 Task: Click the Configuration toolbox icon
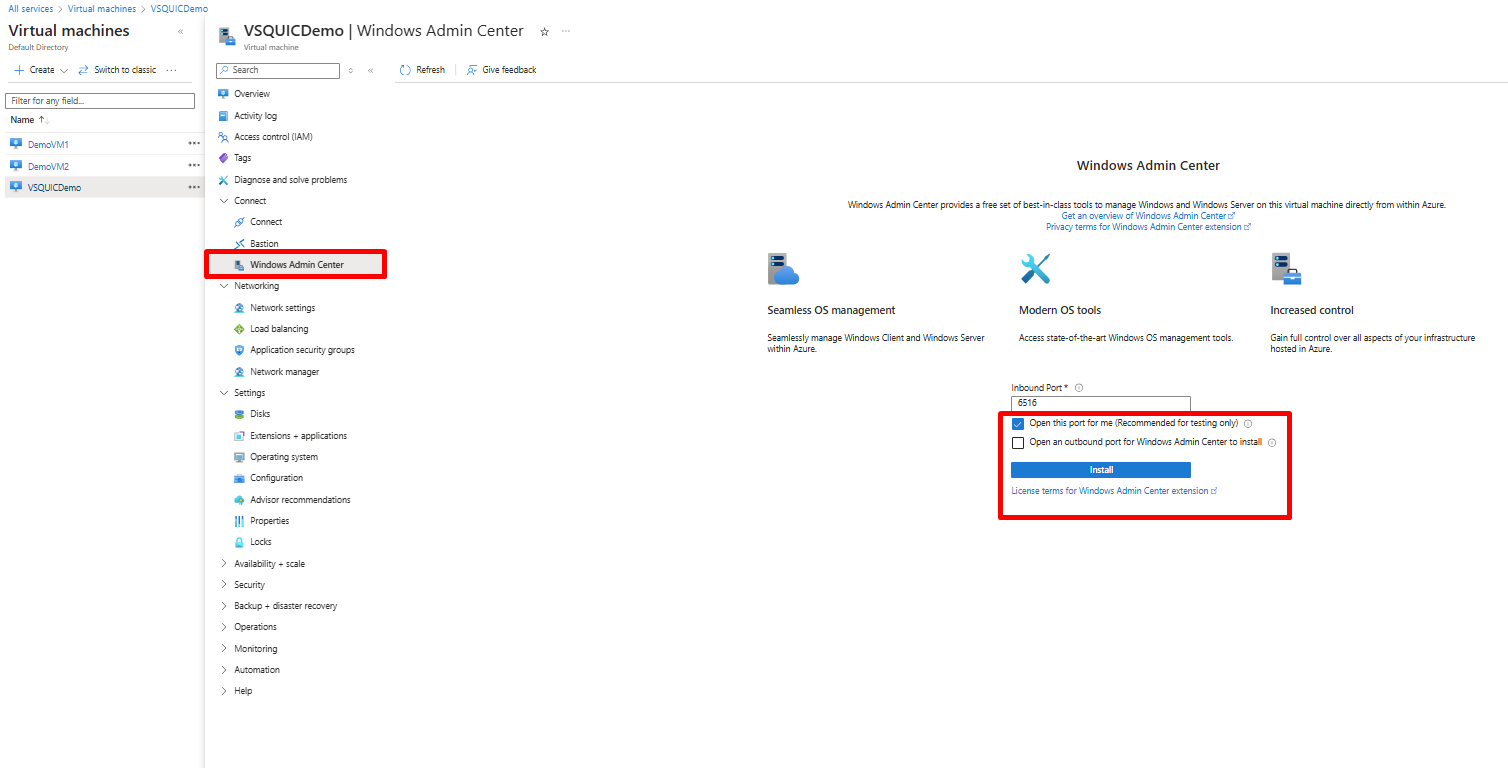click(239, 478)
